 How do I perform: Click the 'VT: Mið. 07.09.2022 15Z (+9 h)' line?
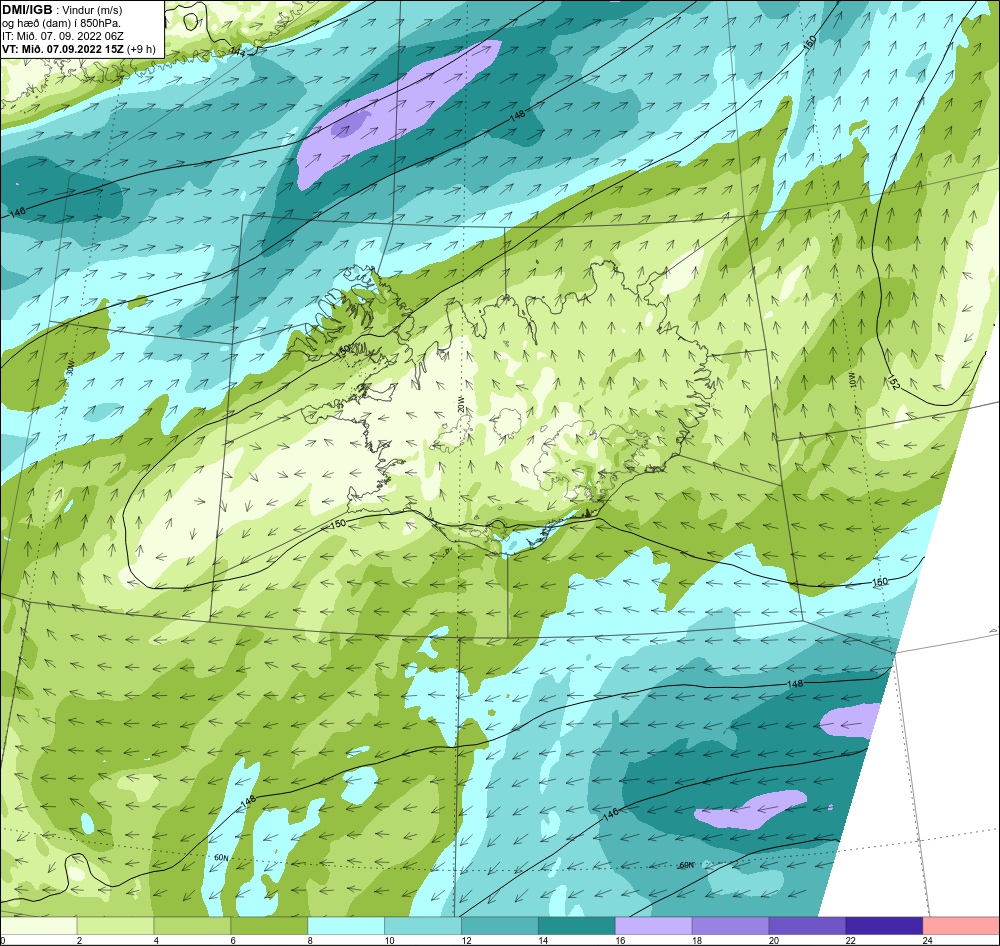click(x=78, y=49)
